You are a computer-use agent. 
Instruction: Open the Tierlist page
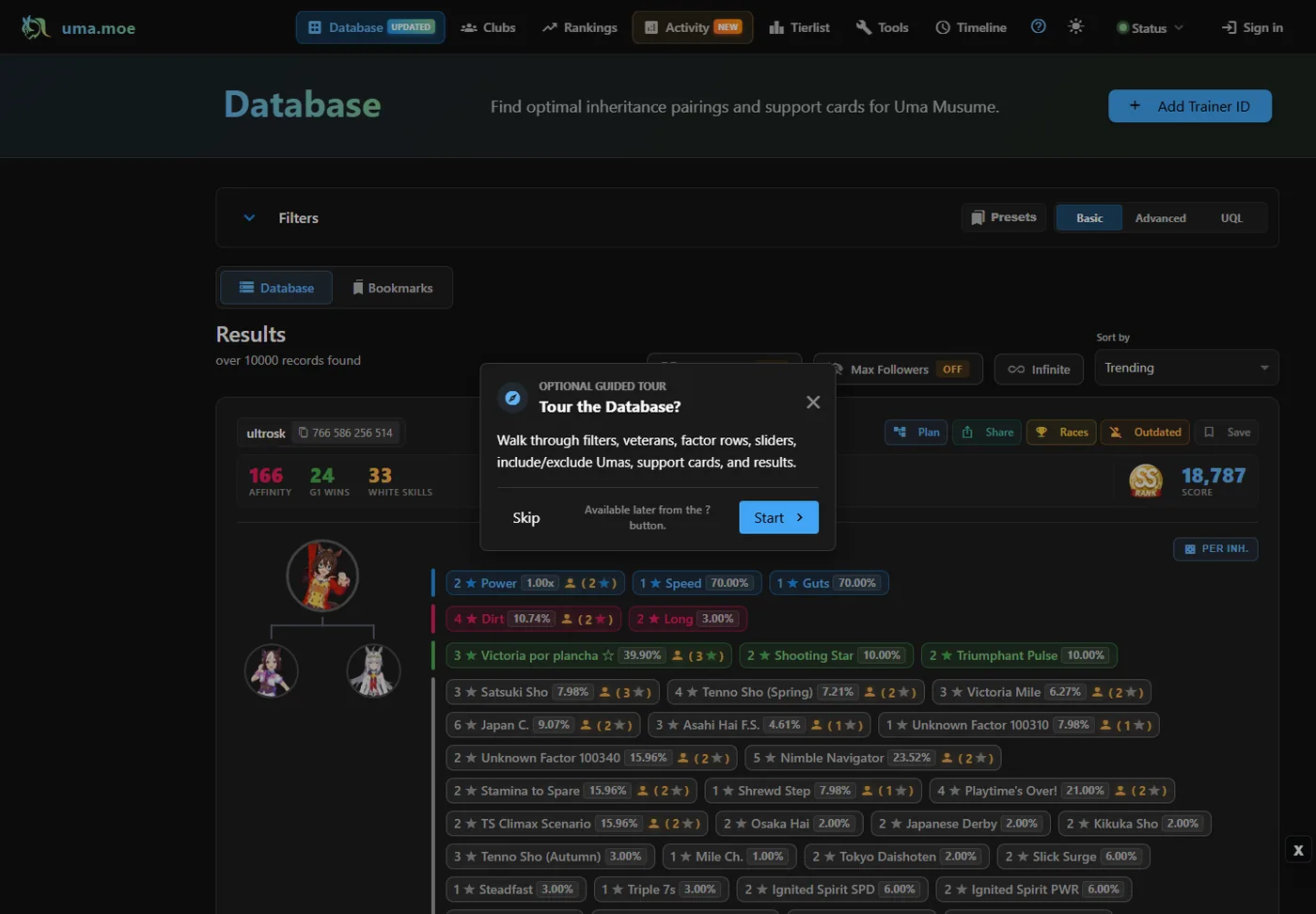pos(799,27)
